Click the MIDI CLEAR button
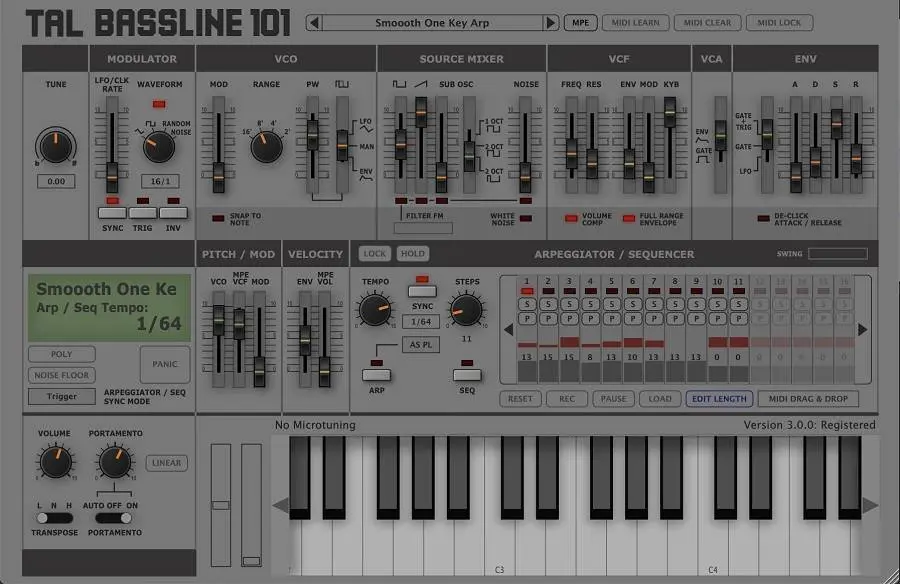This screenshot has height=584, width=900. click(707, 23)
